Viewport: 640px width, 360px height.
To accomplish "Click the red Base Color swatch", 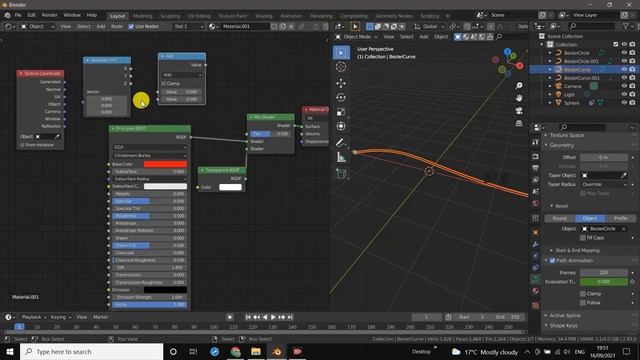I will coord(165,164).
